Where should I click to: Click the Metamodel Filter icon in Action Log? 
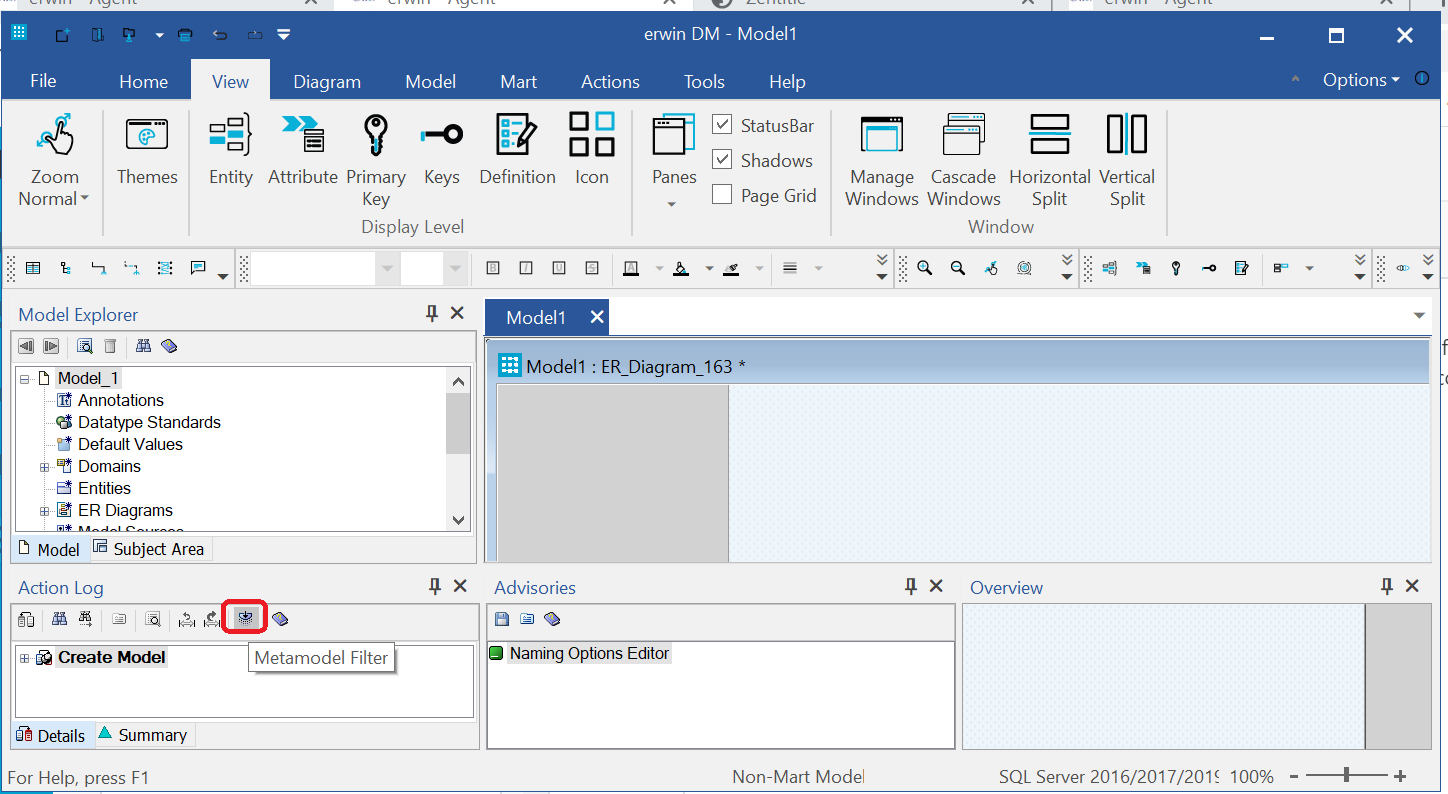(x=246, y=619)
